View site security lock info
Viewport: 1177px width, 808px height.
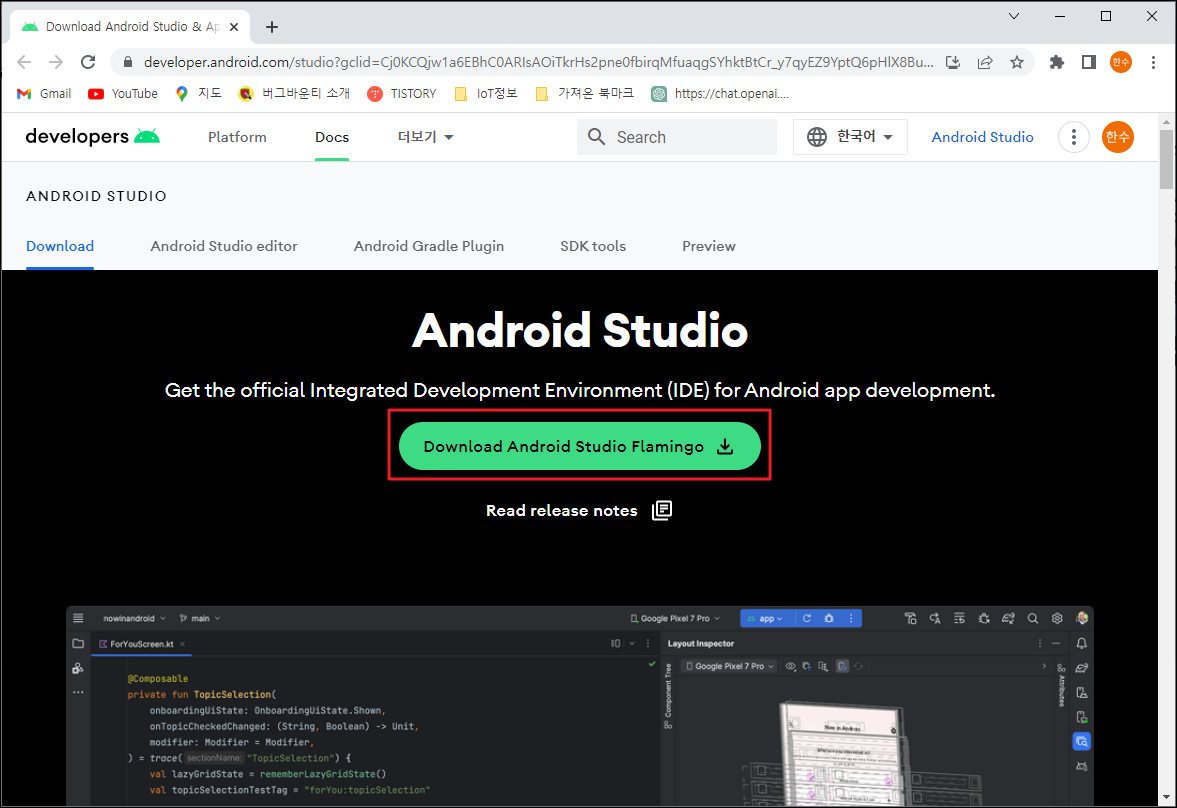pyautogui.click(x=128, y=62)
